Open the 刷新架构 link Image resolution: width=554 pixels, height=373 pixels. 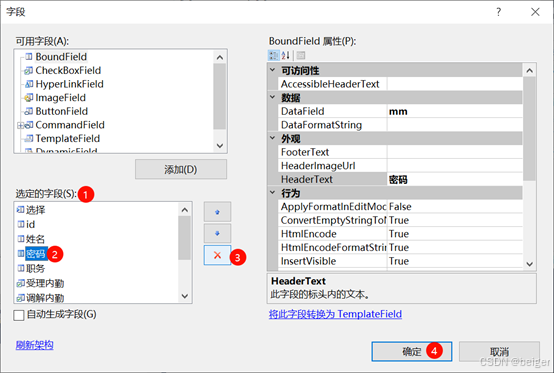pyautogui.click(x=34, y=345)
